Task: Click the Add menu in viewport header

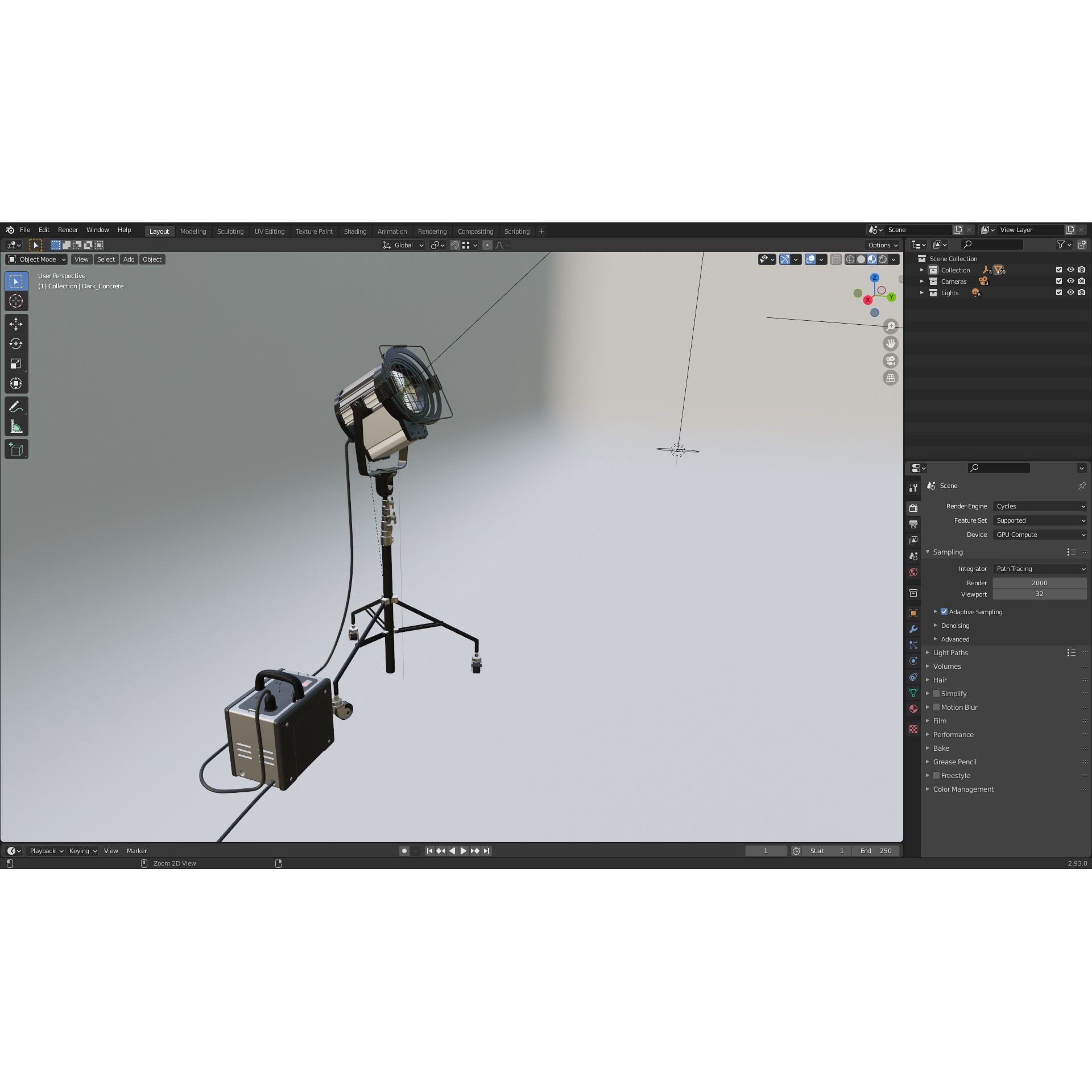Action: pyautogui.click(x=129, y=259)
